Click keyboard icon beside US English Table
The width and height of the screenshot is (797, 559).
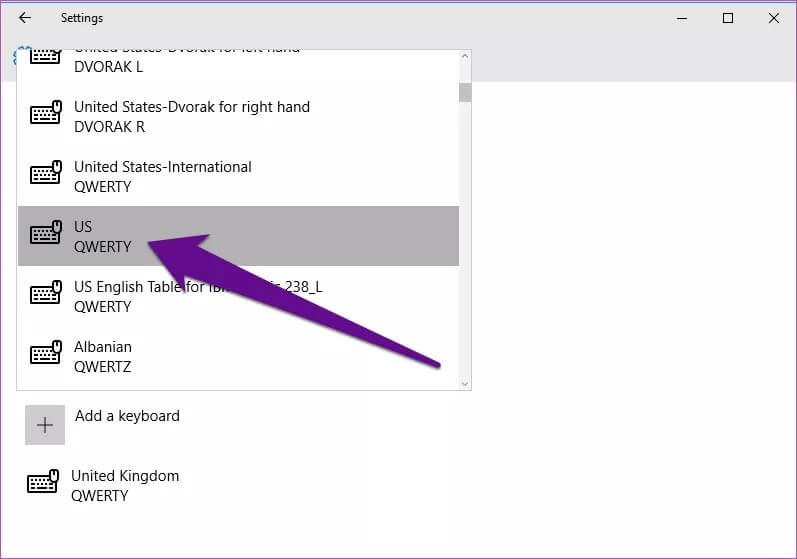(x=46, y=292)
